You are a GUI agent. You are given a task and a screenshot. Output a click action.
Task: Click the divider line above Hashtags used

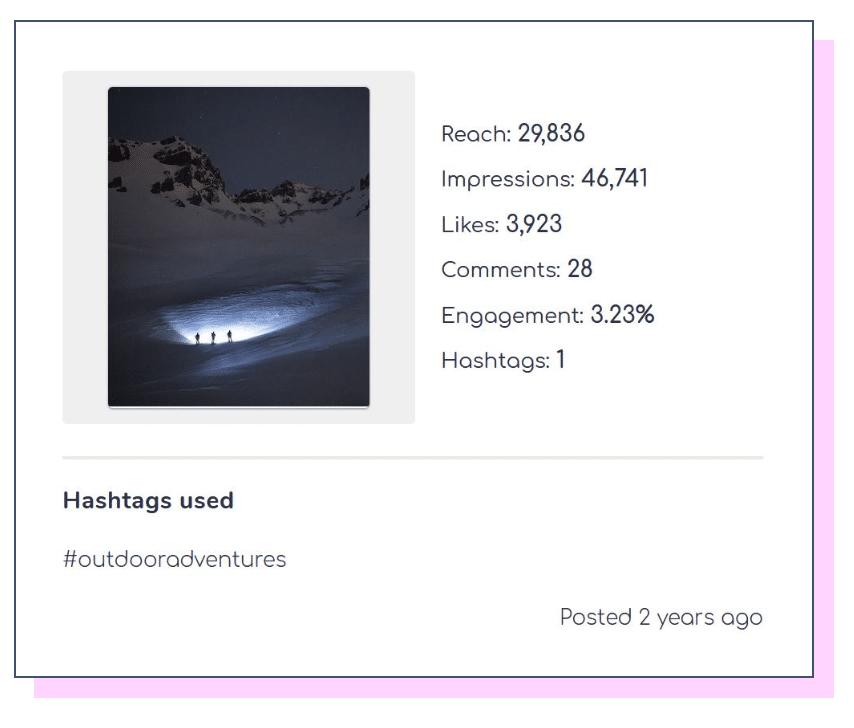(x=412, y=458)
